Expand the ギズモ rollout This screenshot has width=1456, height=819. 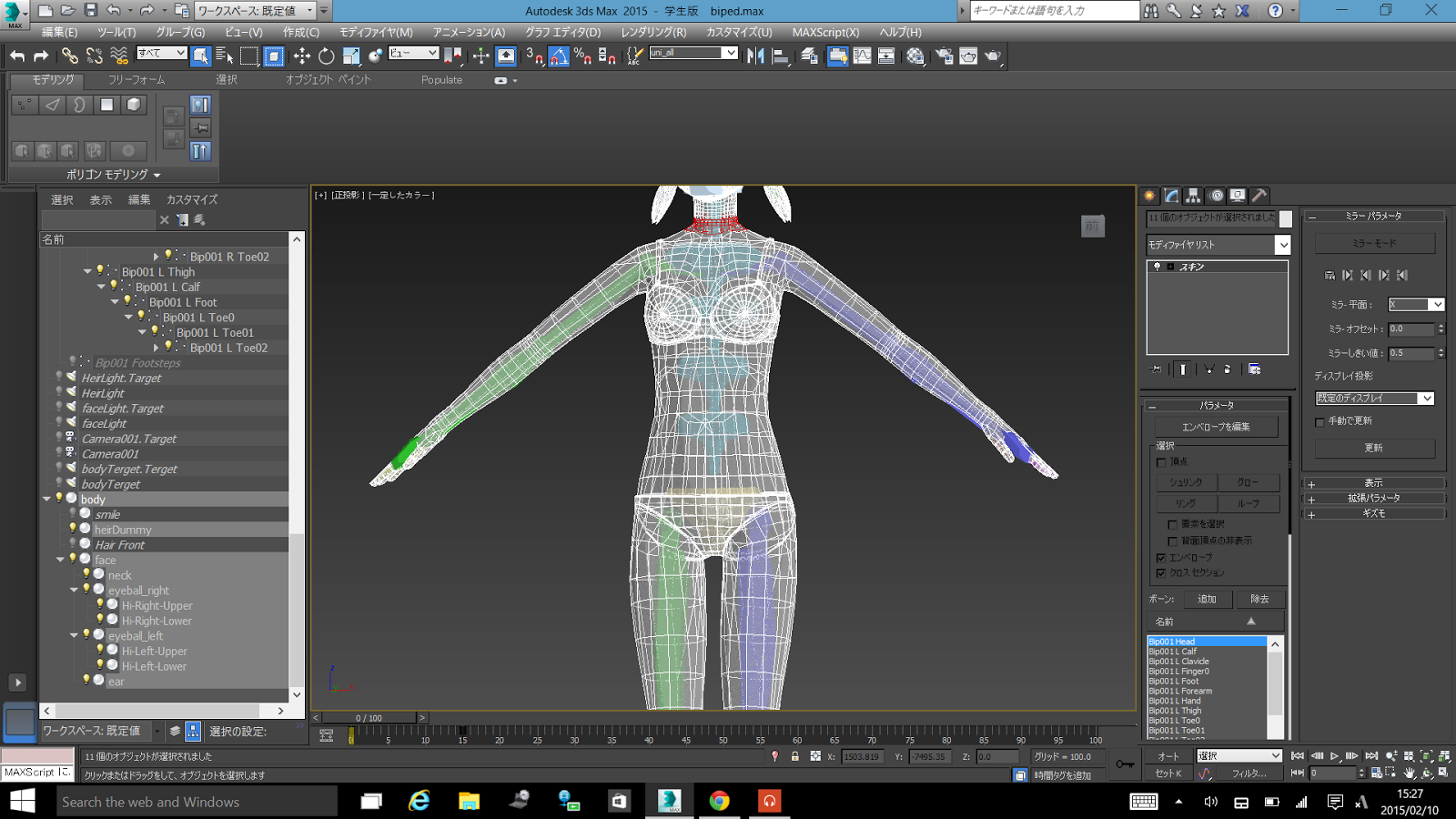click(x=1373, y=514)
